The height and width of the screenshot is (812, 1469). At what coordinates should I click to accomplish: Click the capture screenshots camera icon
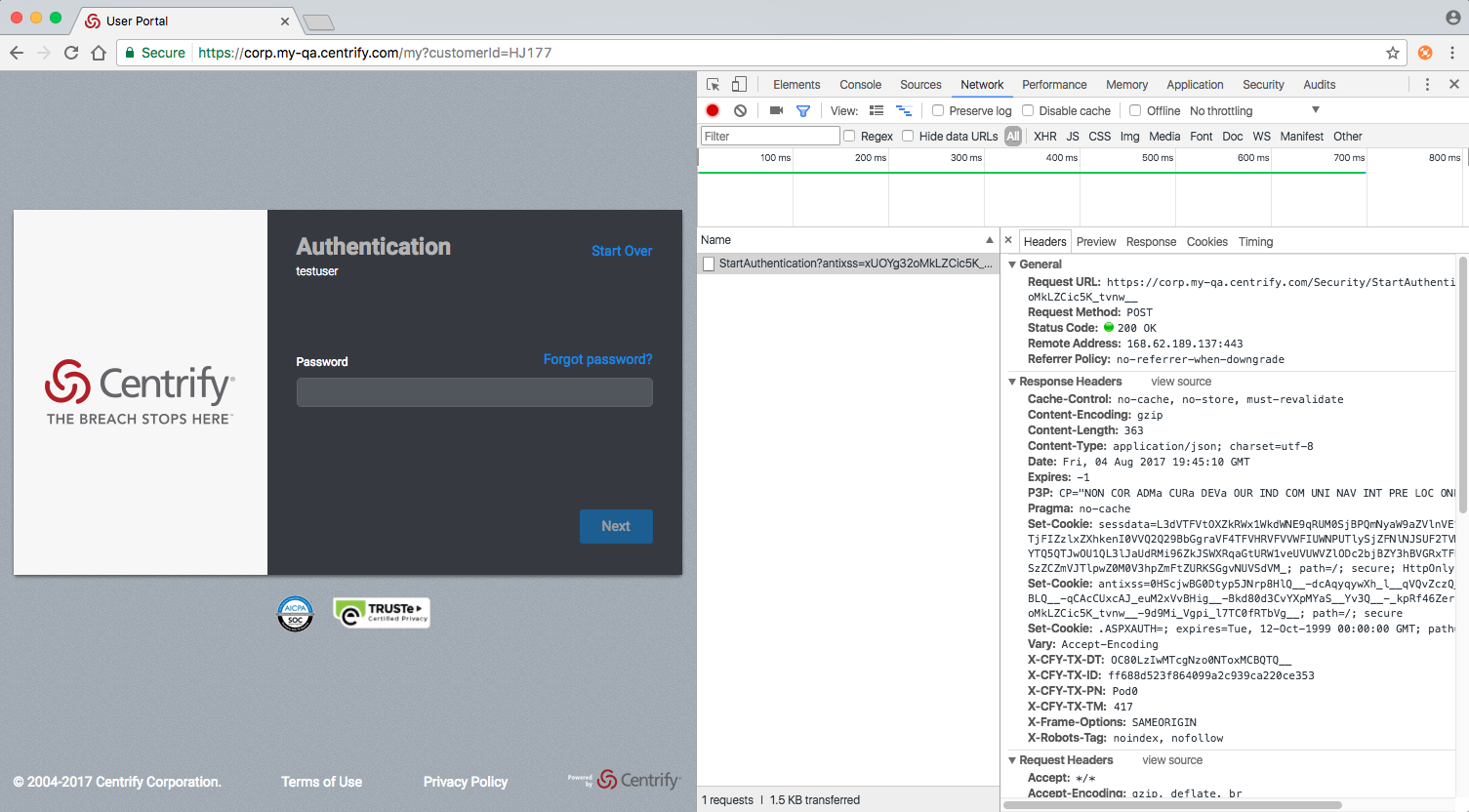(776, 111)
